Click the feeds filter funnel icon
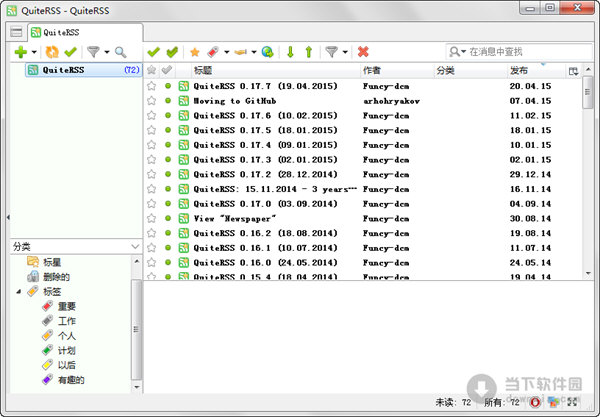This screenshot has height=417, width=600. 93,52
